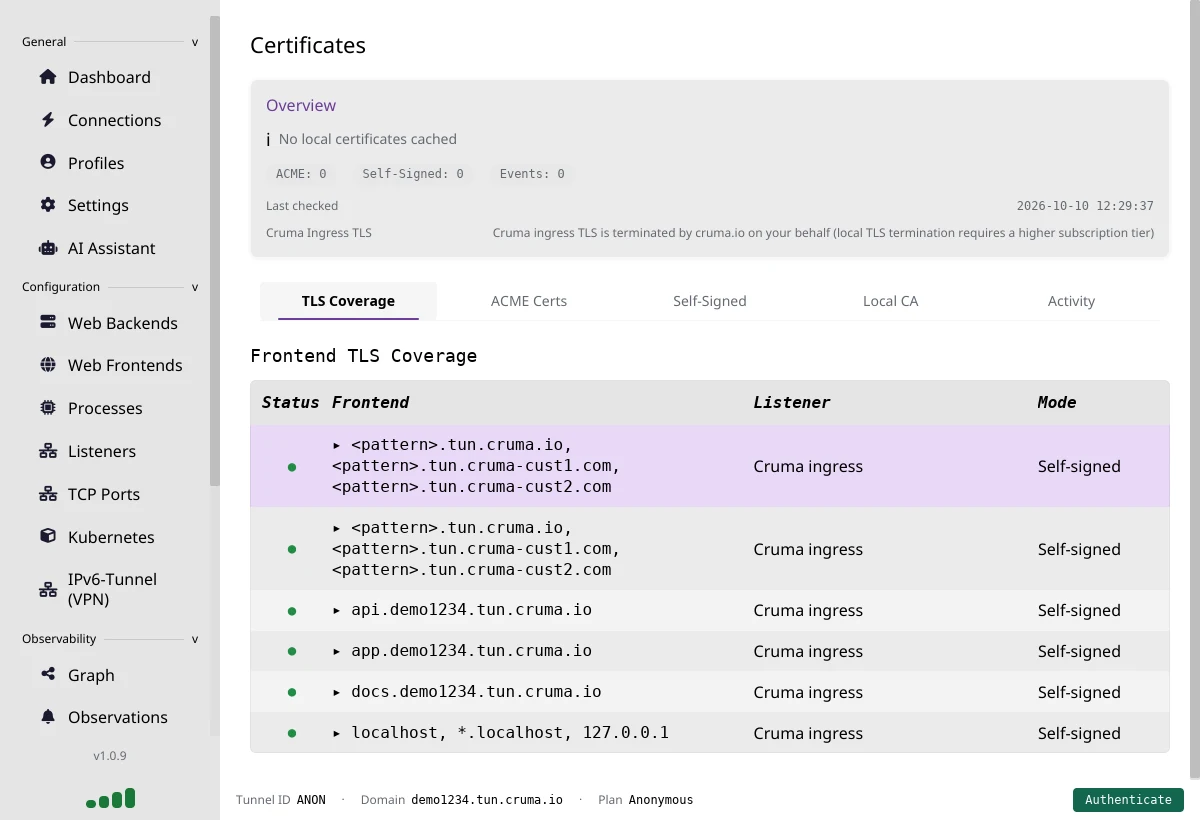Click the Web Backends server icon

point(48,323)
